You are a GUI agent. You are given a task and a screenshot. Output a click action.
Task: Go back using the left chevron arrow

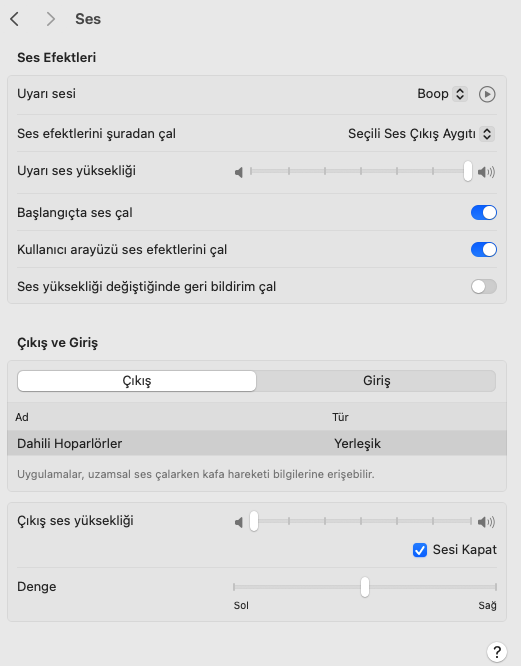[14, 19]
